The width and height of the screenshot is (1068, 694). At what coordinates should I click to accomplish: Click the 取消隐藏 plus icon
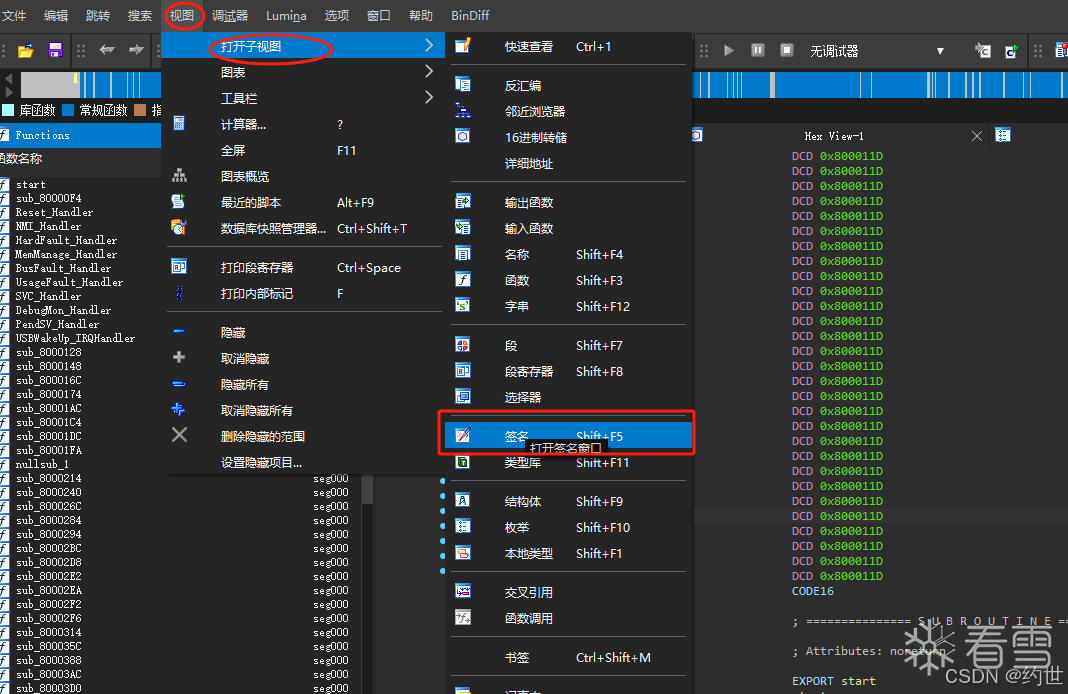pyautogui.click(x=179, y=358)
